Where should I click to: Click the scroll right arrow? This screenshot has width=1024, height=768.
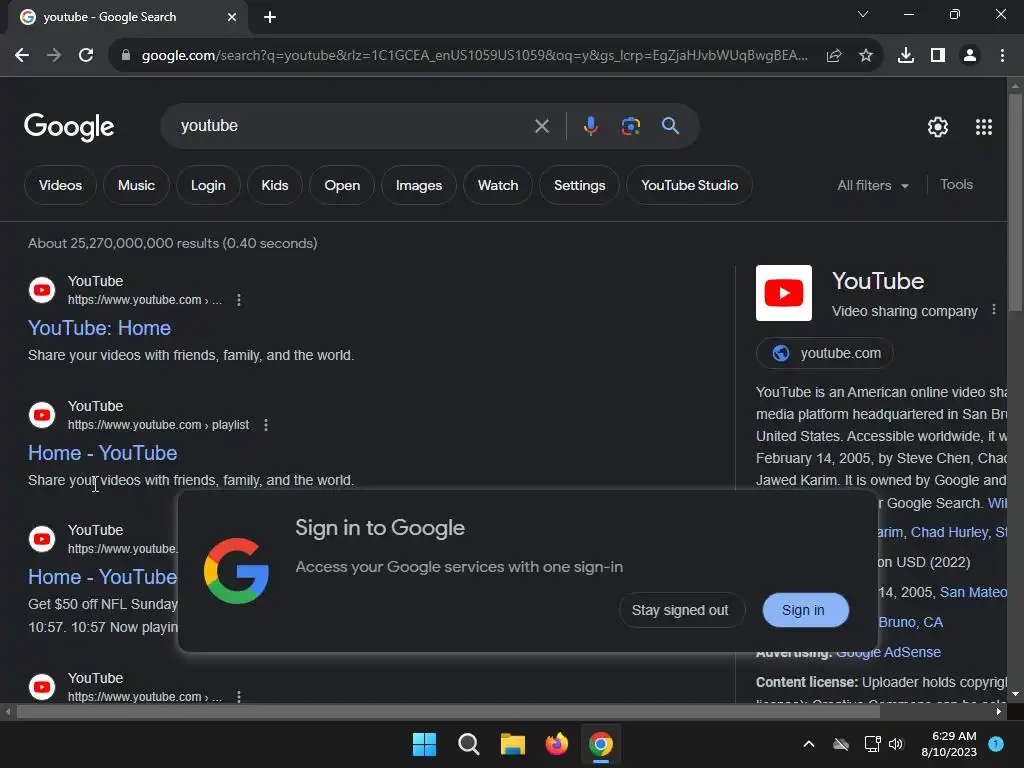click(x=999, y=712)
